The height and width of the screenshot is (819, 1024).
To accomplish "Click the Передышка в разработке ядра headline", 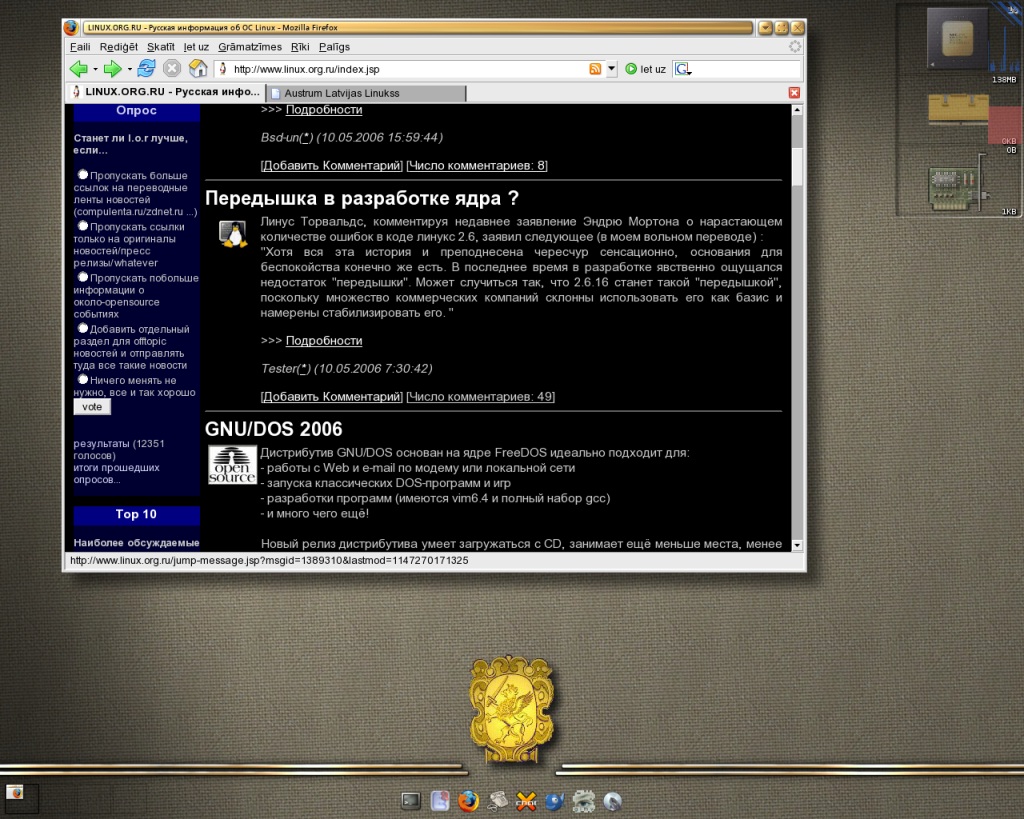I will click(x=362, y=198).
